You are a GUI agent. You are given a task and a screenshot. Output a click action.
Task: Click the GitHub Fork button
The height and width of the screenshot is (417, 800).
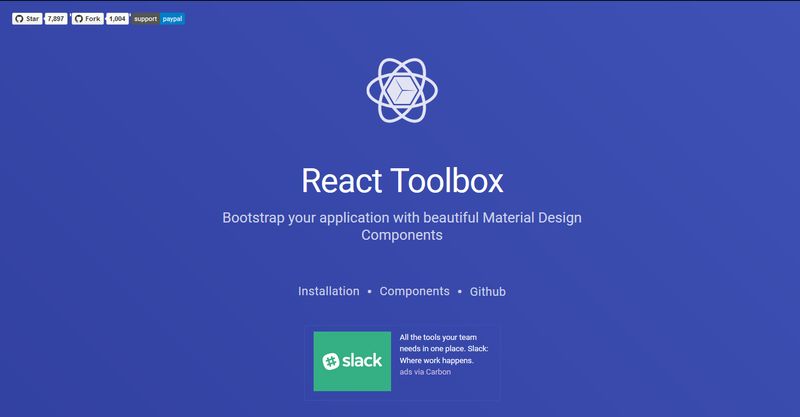pos(87,19)
